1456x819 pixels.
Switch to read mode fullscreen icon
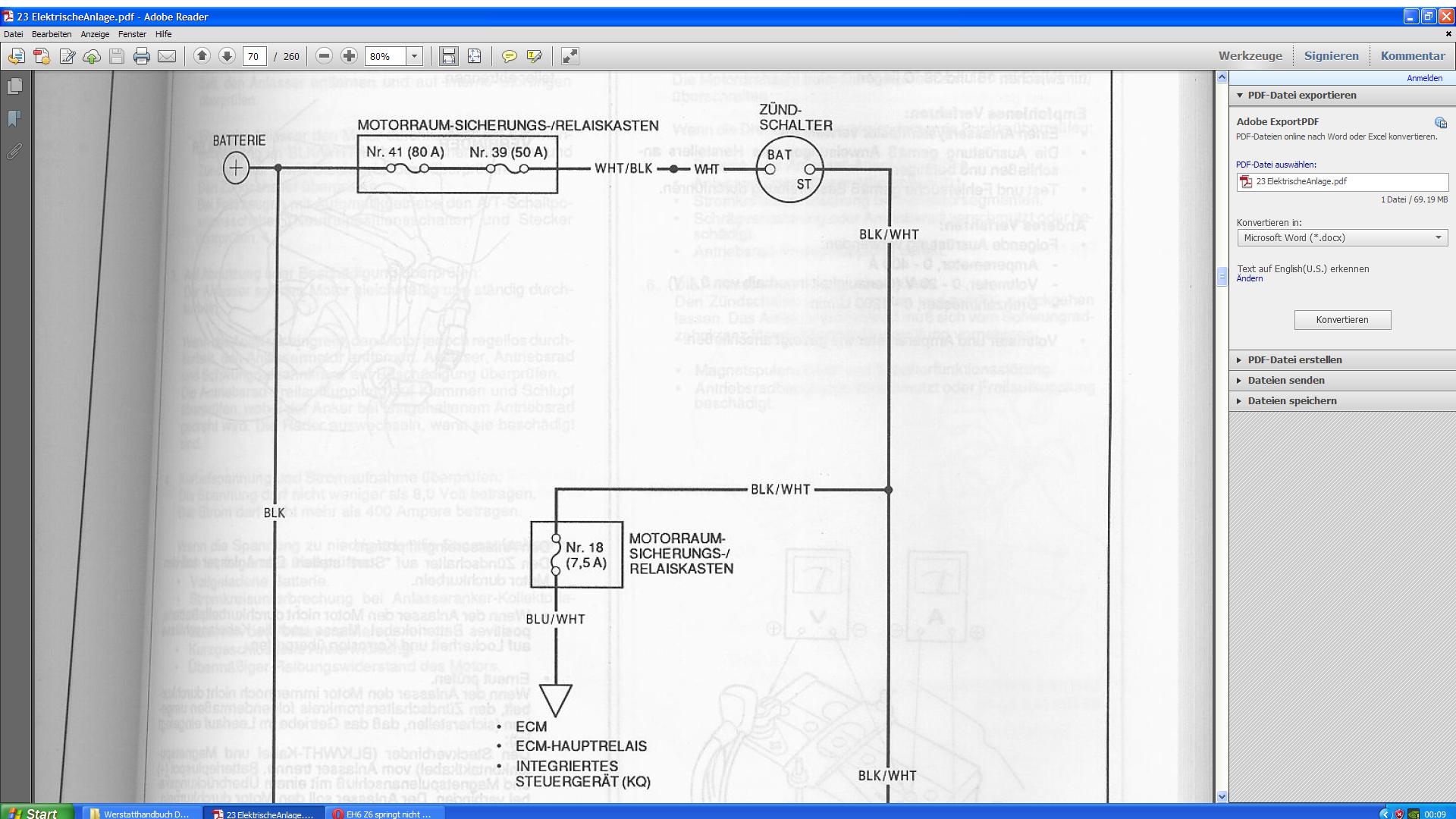click(570, 56)
